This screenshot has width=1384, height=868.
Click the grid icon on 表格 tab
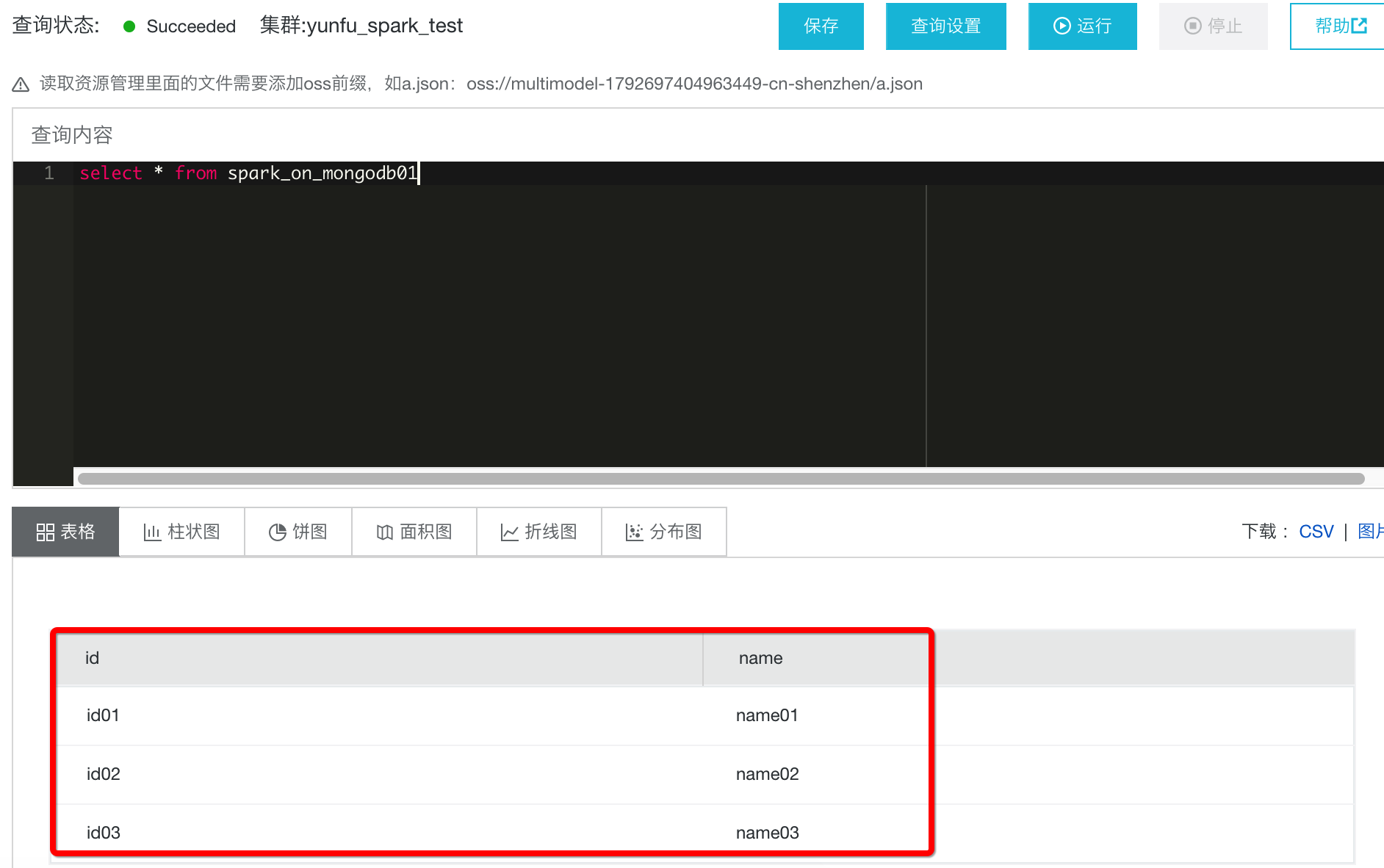click(46, 532)
